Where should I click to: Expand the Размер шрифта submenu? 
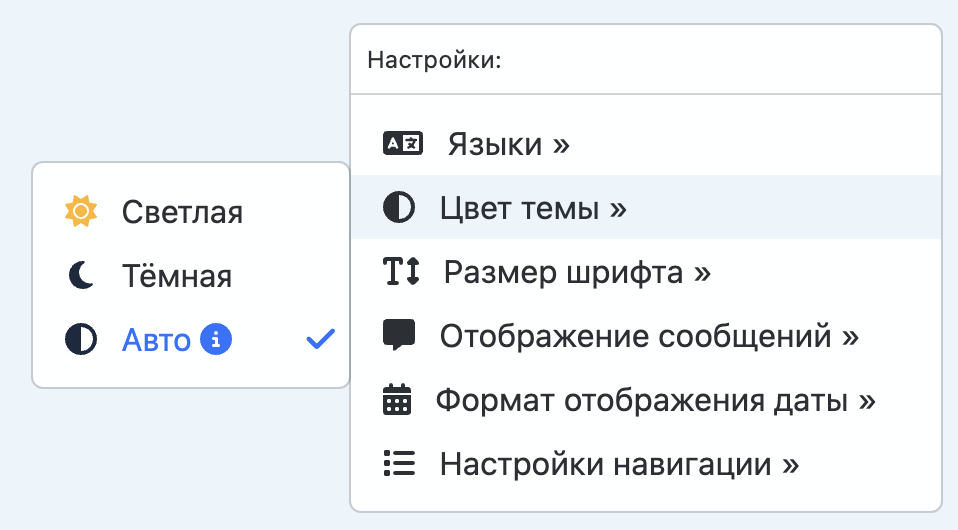pos(577,272)
